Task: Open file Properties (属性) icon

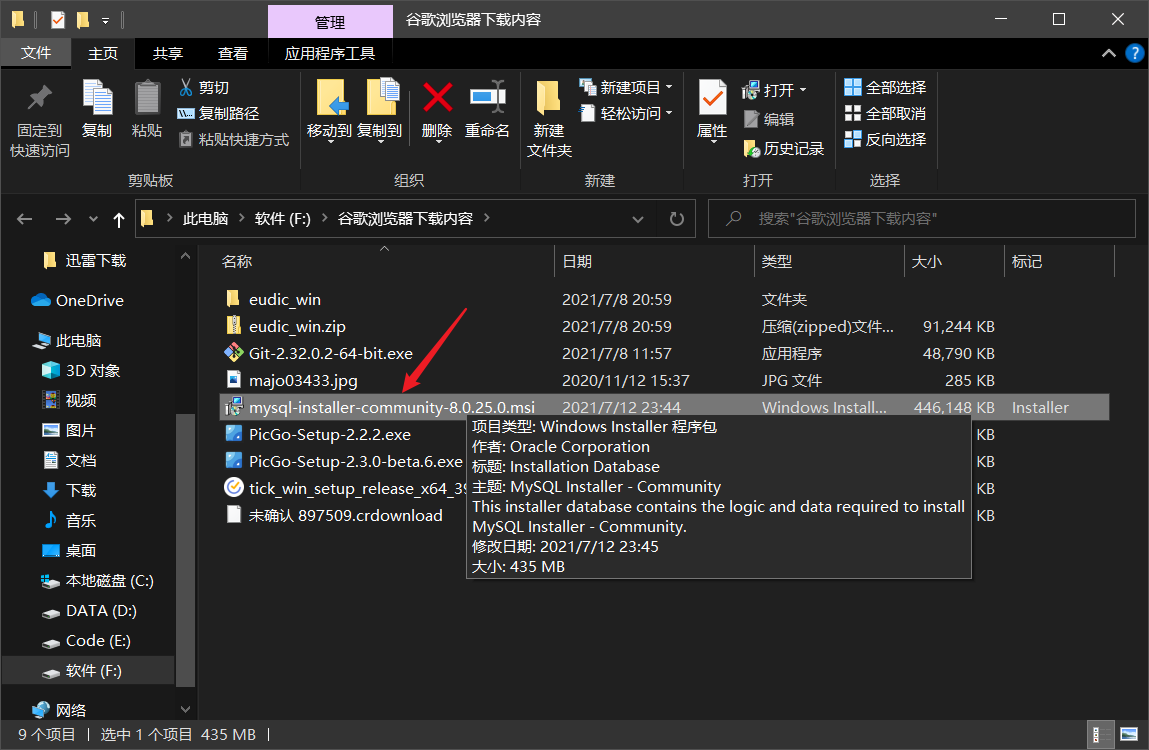Action: point(712,110)
